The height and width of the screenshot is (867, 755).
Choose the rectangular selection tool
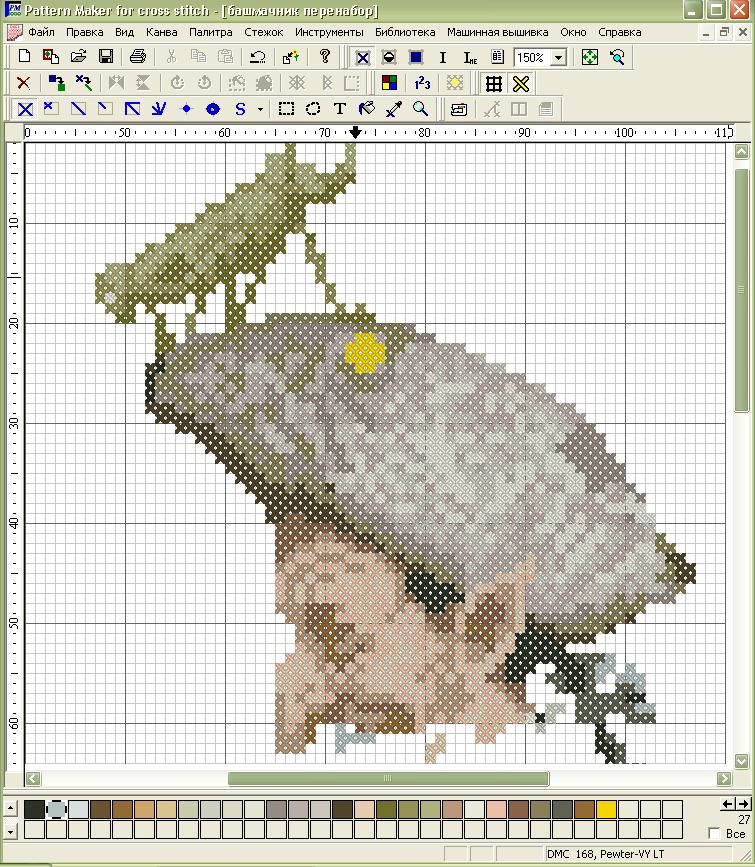point(286,109)
